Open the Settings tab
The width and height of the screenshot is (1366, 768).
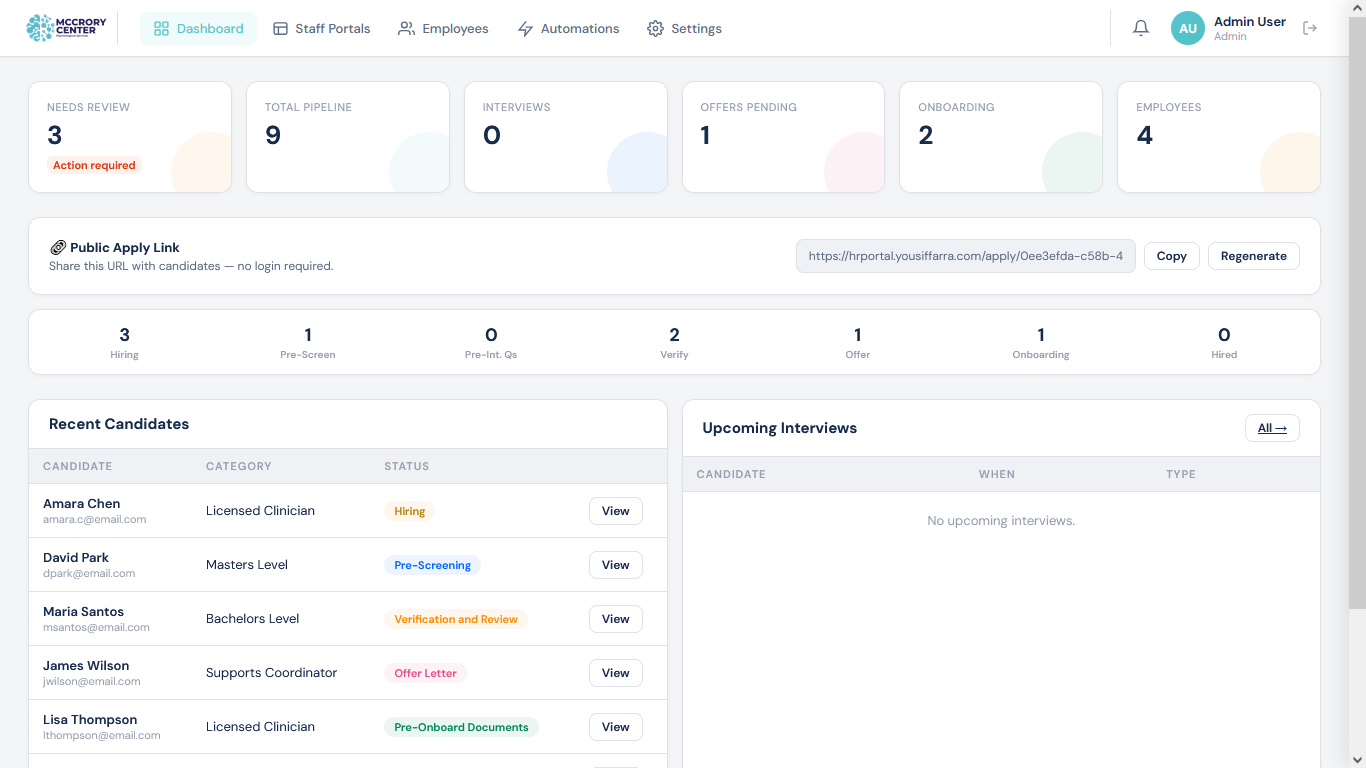[x=685, y=28]
